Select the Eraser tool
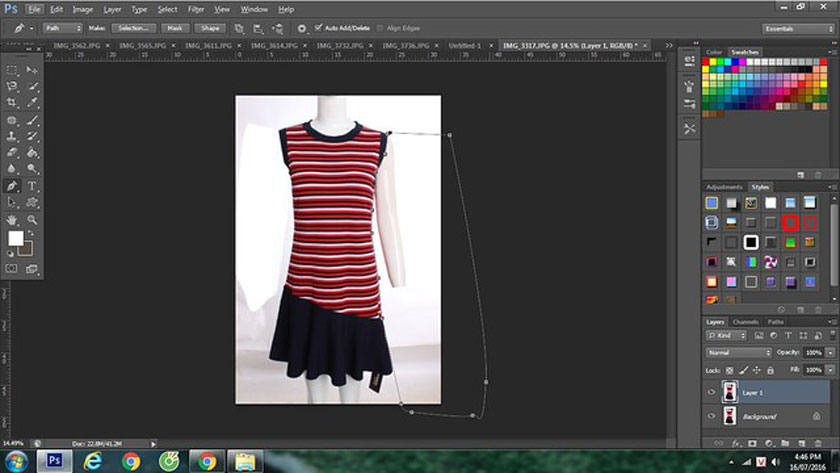 tap(12, 153)
